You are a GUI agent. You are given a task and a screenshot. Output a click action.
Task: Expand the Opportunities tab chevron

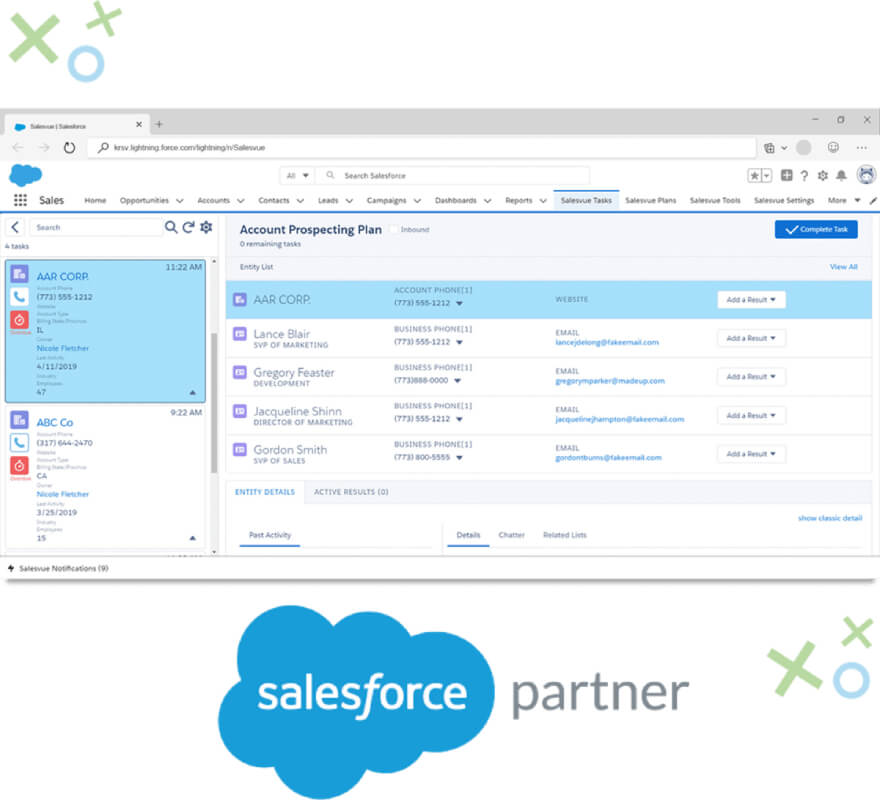point(180,200)
